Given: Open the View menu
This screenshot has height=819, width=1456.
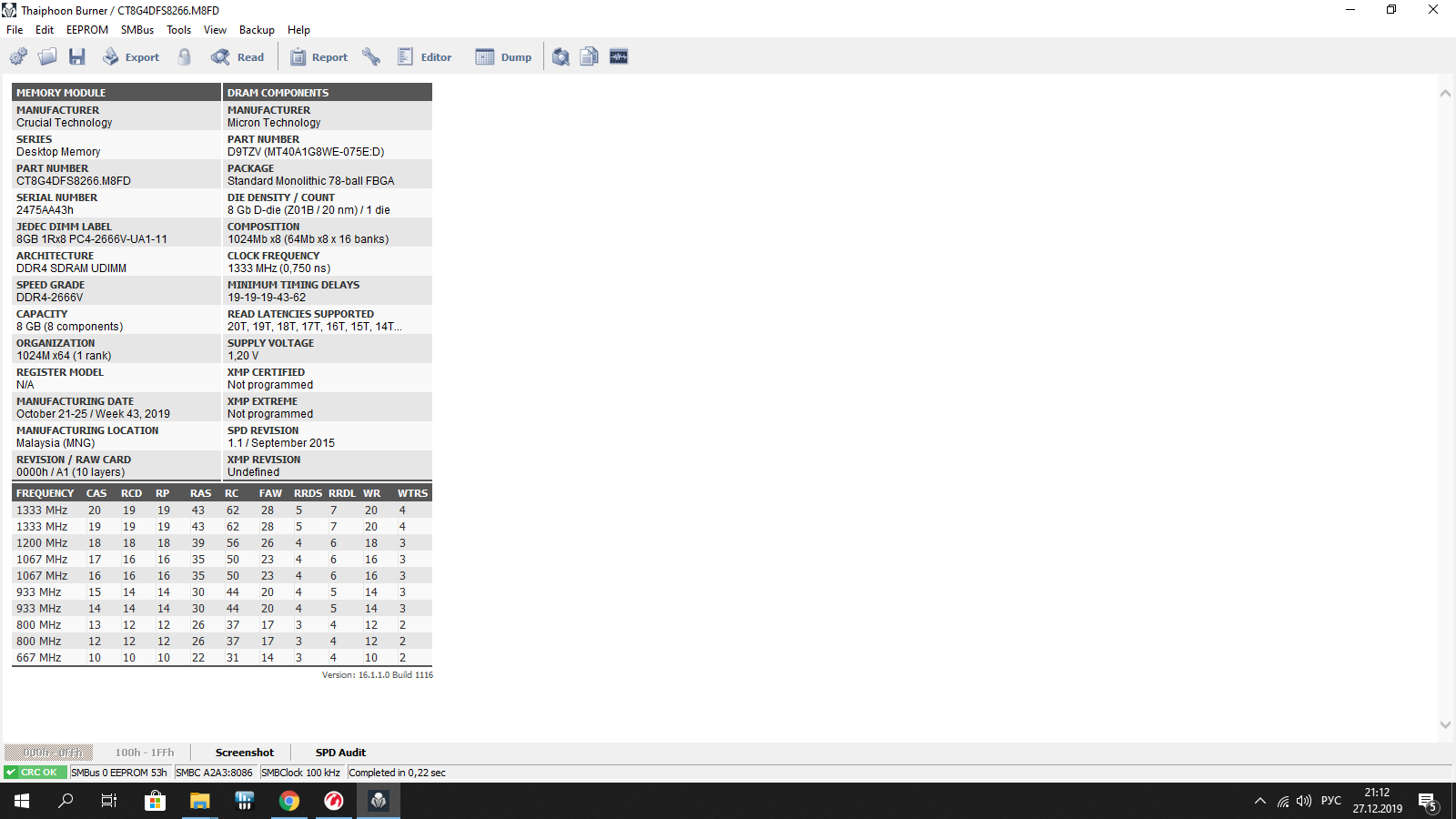Looking at the screenshot, I should [x=216, y=30].
